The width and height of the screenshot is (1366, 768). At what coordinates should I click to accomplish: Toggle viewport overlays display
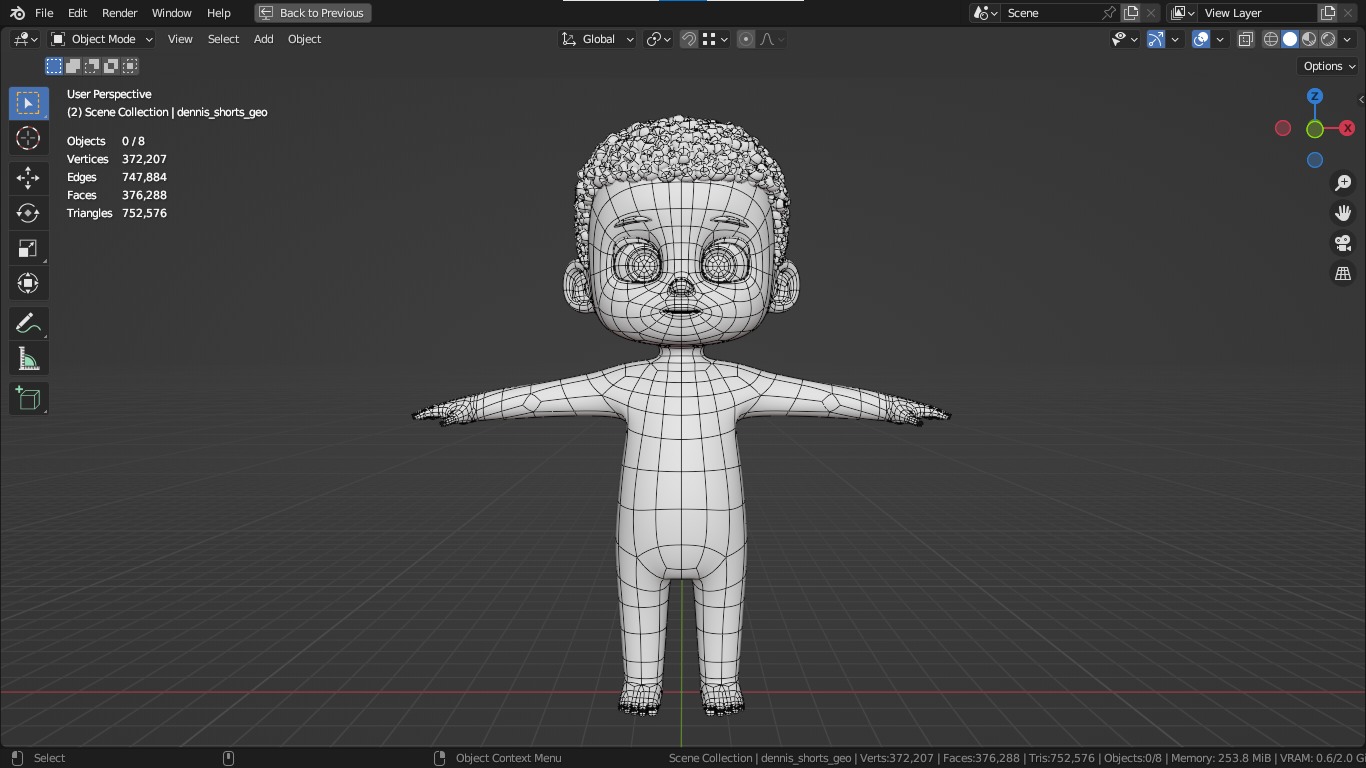click(x=1201, y=39)
